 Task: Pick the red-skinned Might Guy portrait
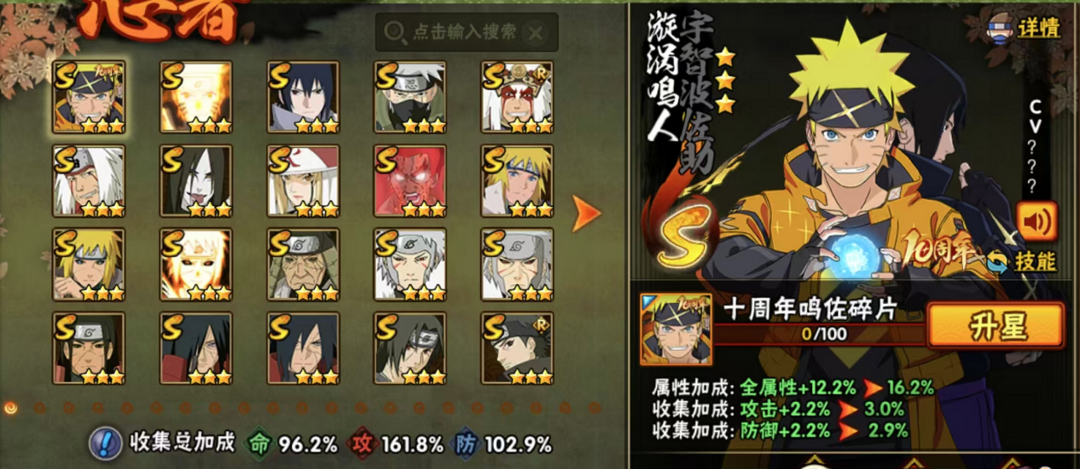coord(410,180)
